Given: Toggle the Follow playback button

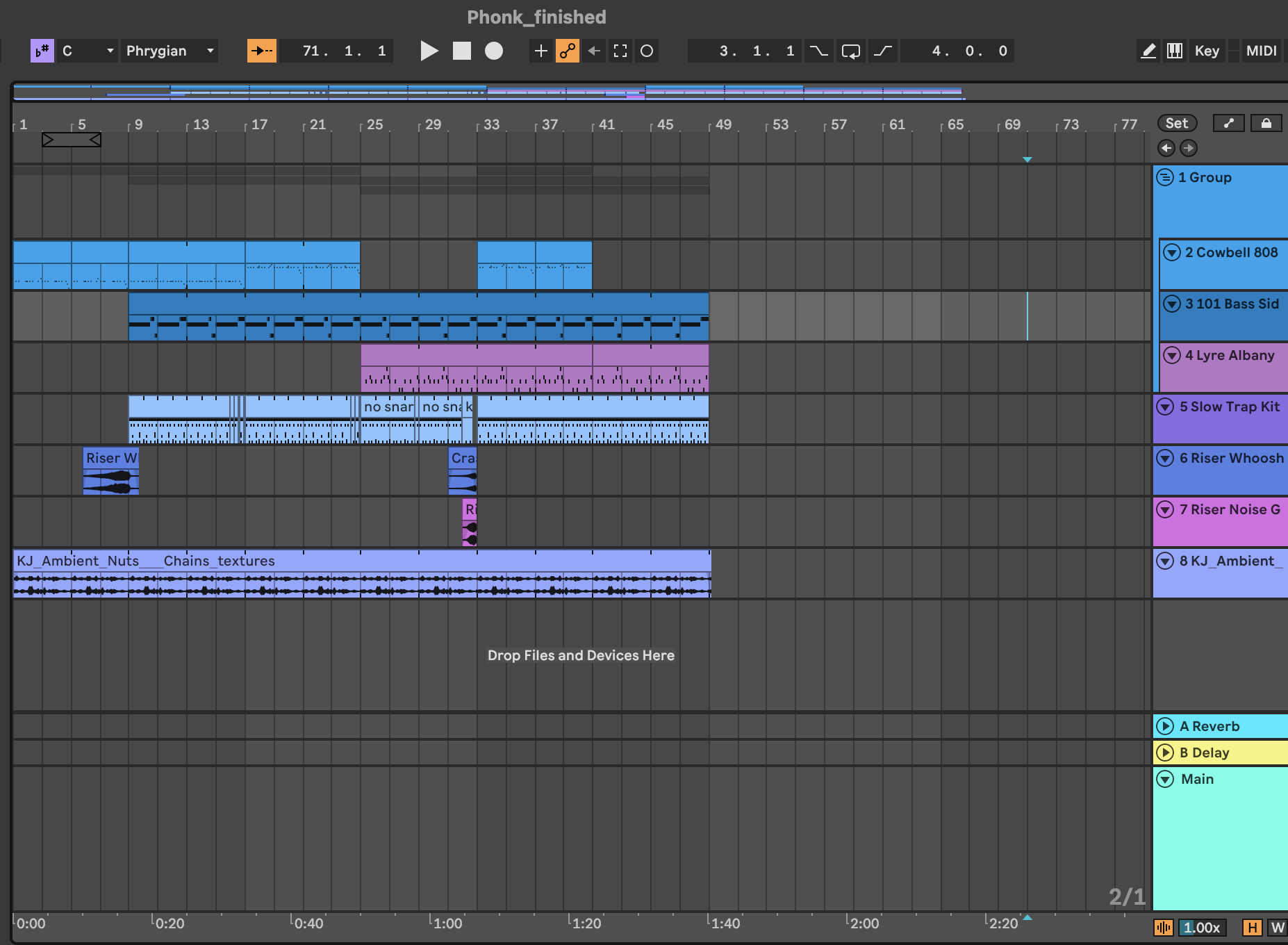Looking at the screenshot, I should click(262, 51).
